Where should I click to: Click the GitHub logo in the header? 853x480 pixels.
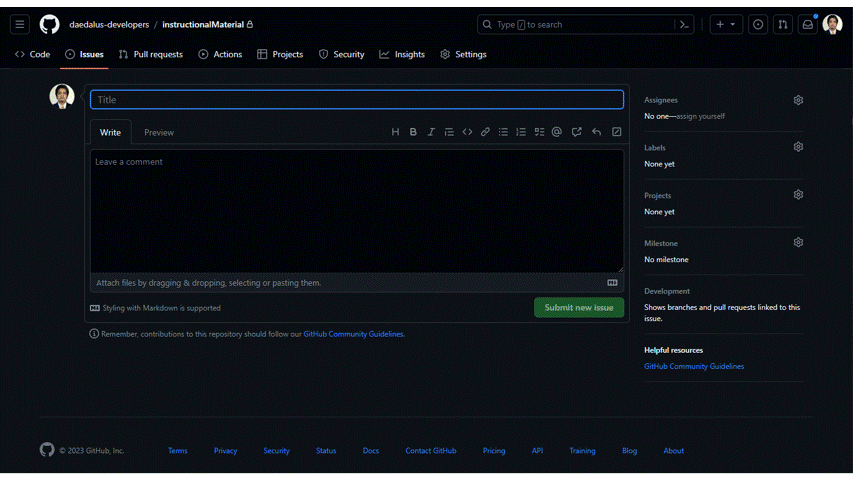(49, 25)
